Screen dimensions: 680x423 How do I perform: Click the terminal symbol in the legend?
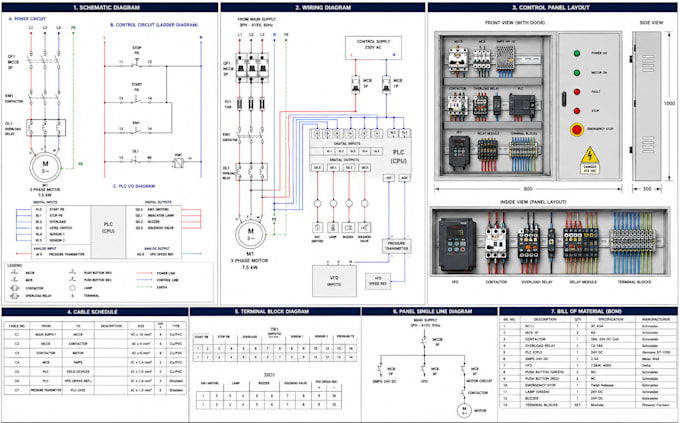(x=72, y=296)
